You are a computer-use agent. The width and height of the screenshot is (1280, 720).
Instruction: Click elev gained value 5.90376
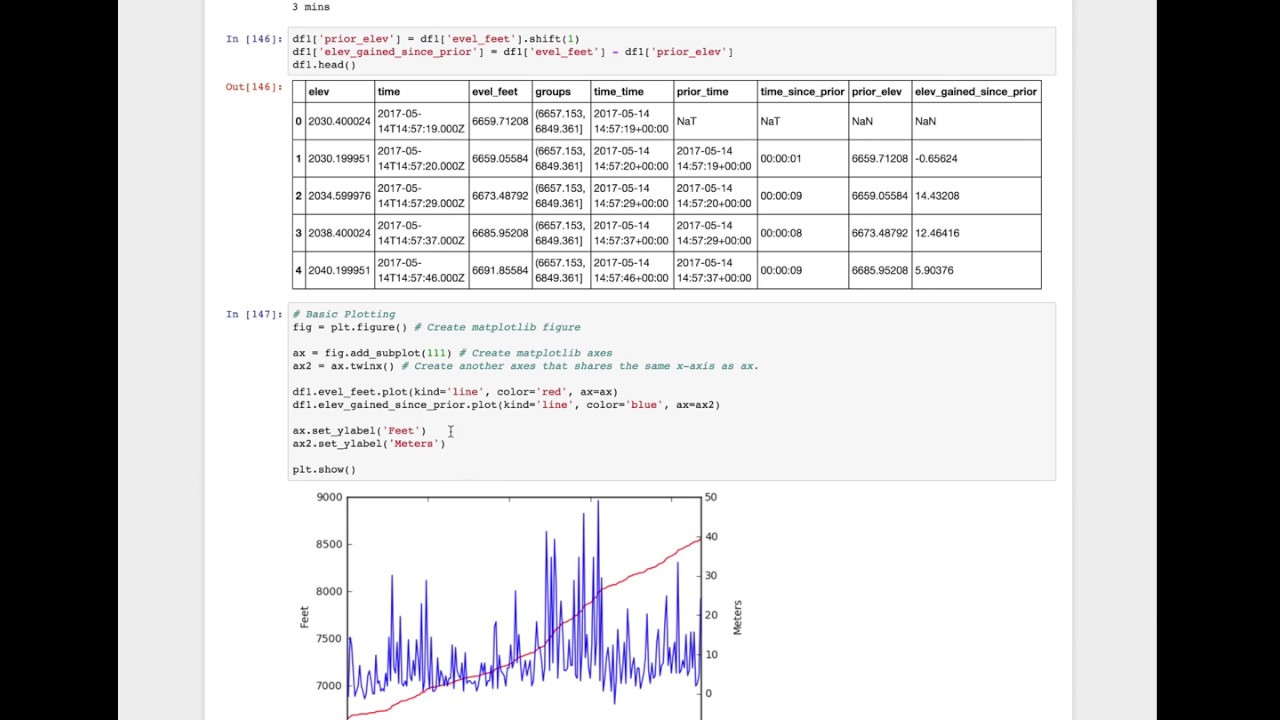point(934,271)
